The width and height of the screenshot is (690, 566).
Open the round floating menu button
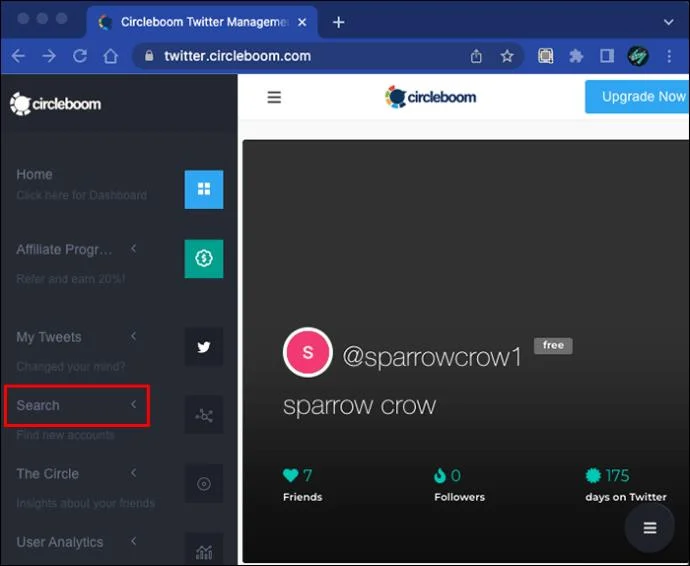pyautogui.click(x=650, y=527)
